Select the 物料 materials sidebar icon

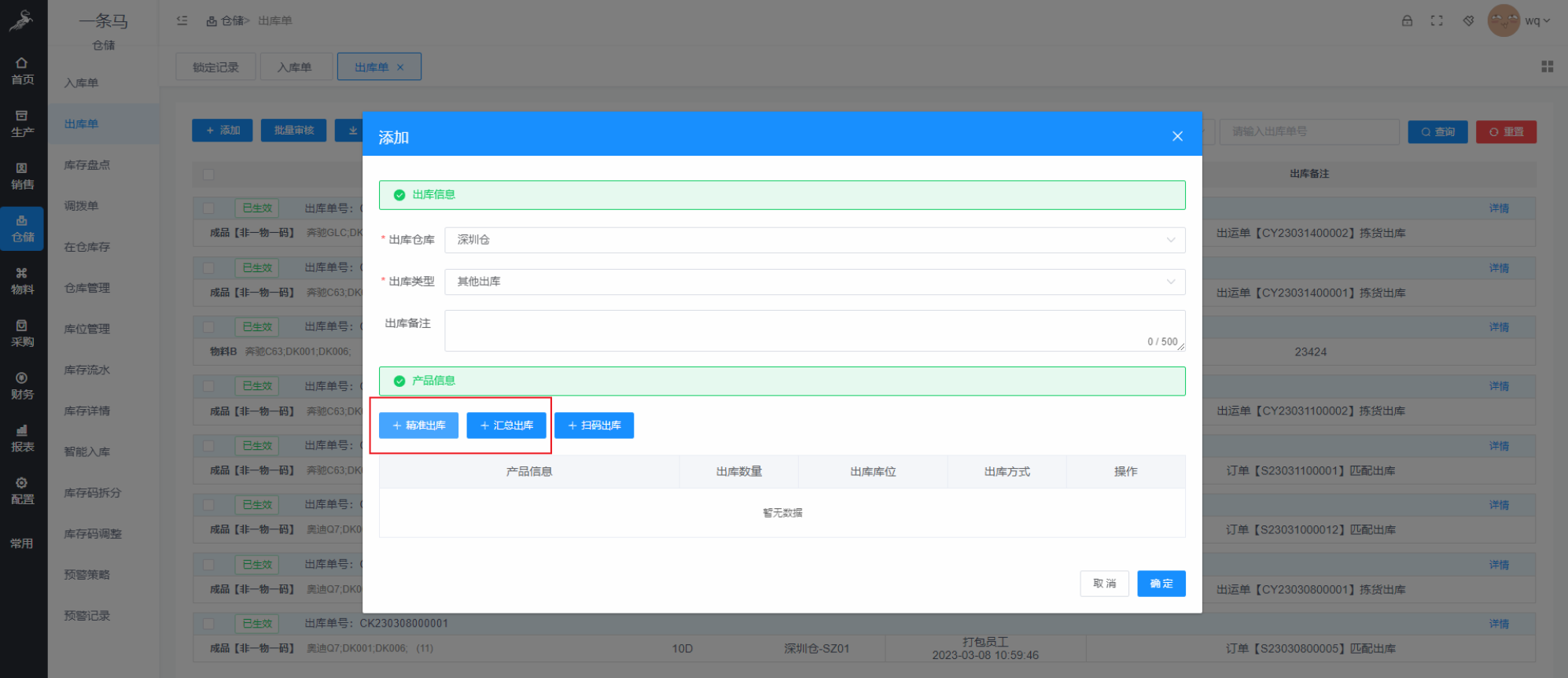(x=22, y=281)
